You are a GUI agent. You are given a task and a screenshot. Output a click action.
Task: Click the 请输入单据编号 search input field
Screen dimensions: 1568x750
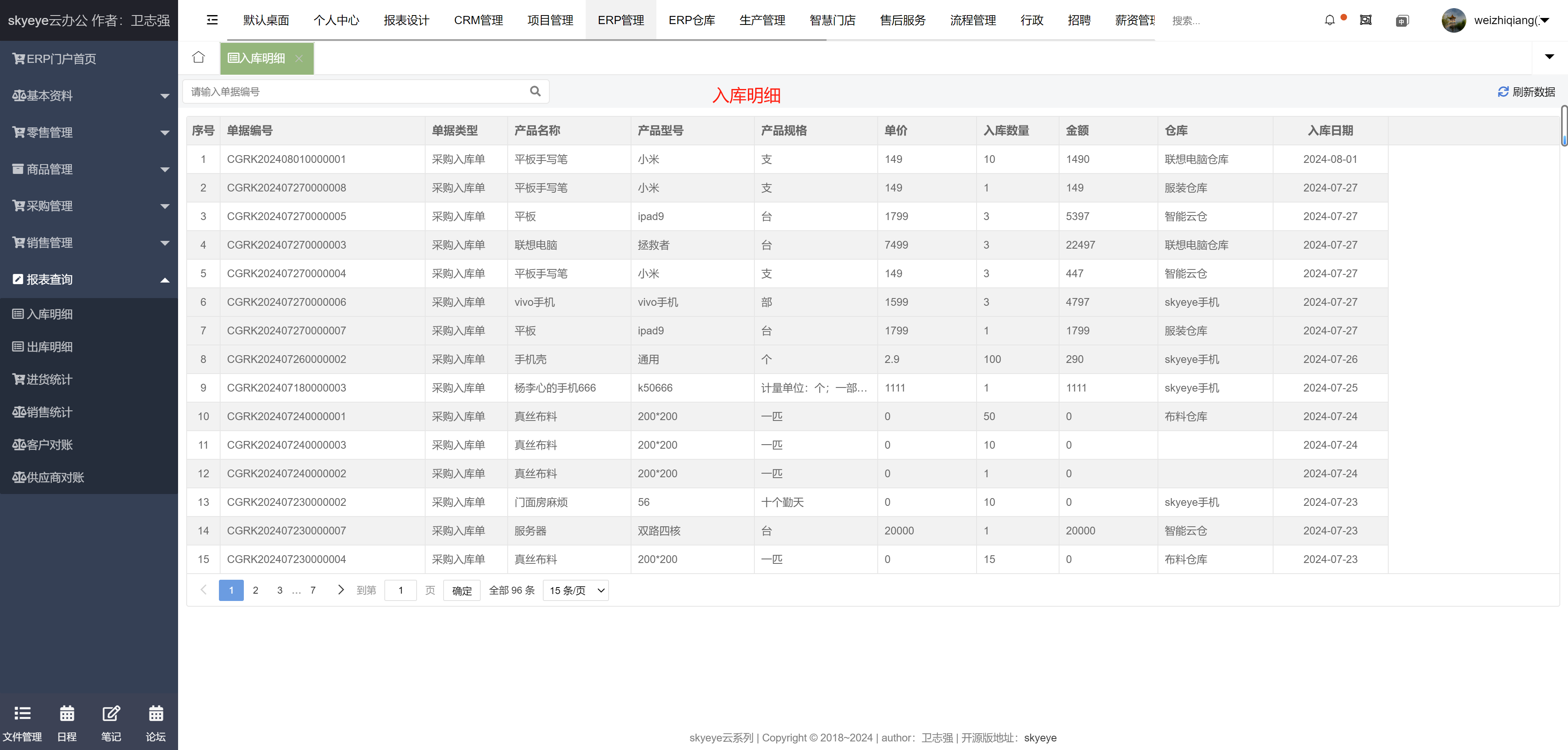click(356, 92)
